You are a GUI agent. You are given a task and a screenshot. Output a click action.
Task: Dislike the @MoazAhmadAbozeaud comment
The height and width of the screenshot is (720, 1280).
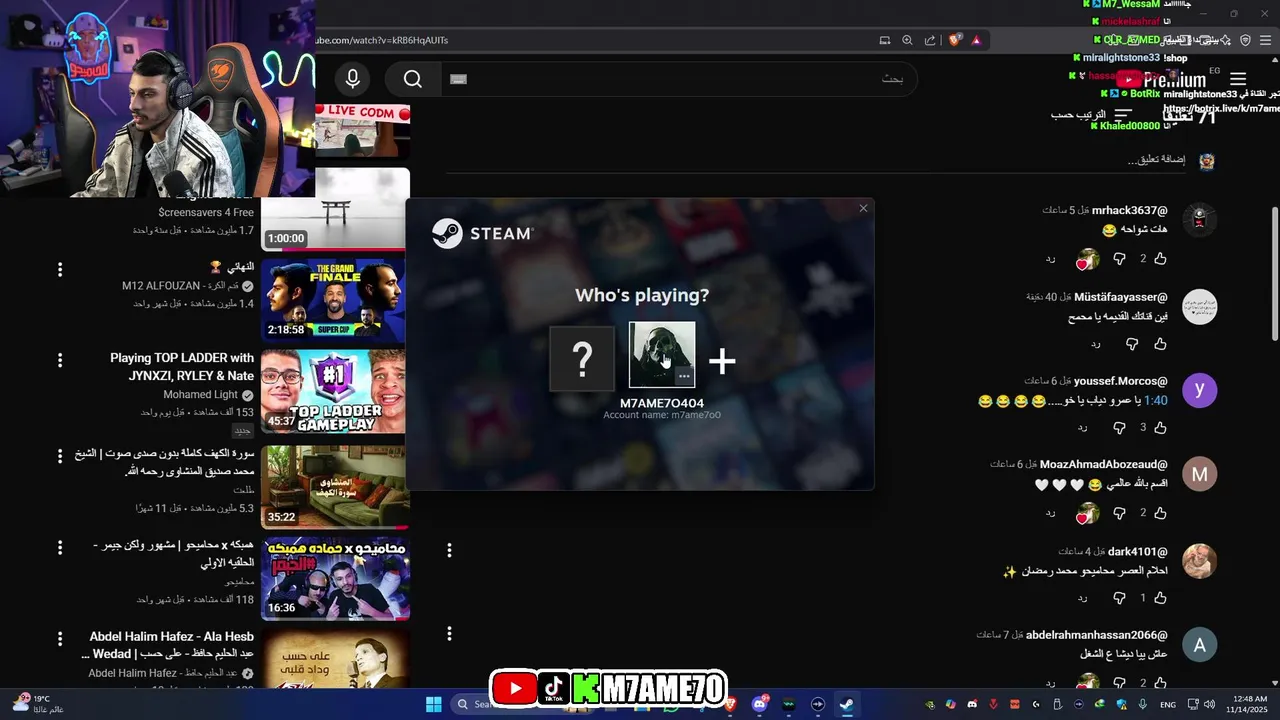1119,513
